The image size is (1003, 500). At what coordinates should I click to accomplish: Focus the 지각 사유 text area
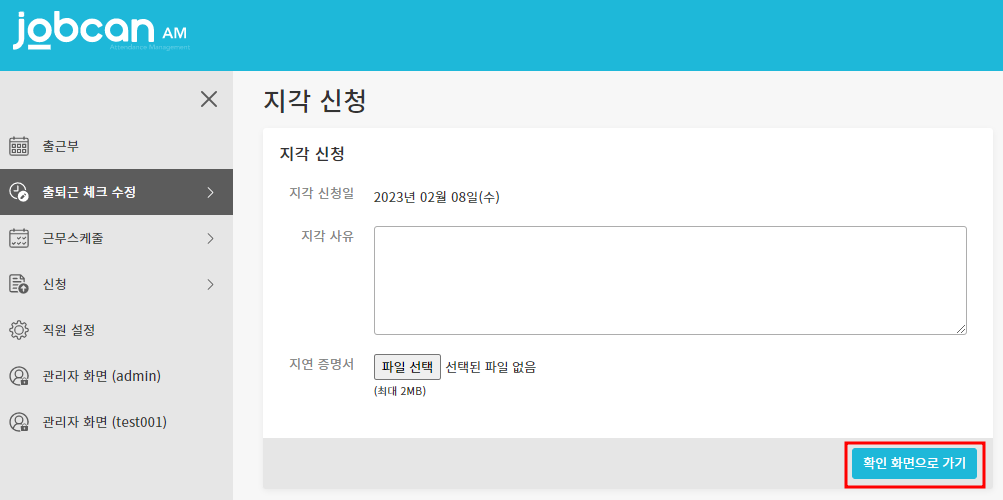[670, 280]
